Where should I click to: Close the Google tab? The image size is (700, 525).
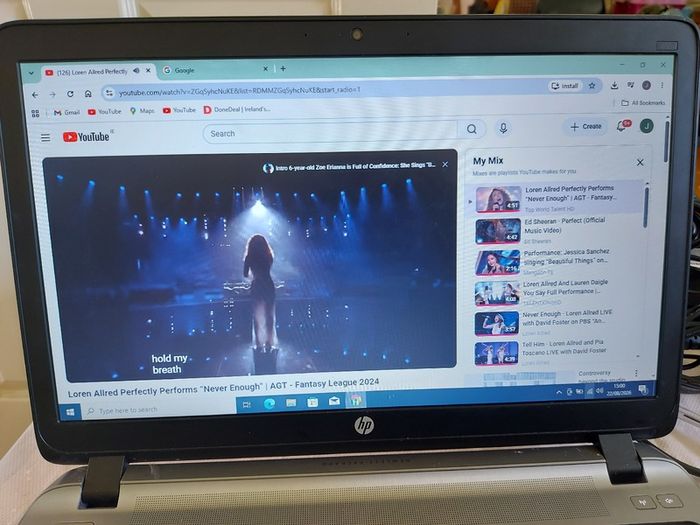(x=265, y=69)
